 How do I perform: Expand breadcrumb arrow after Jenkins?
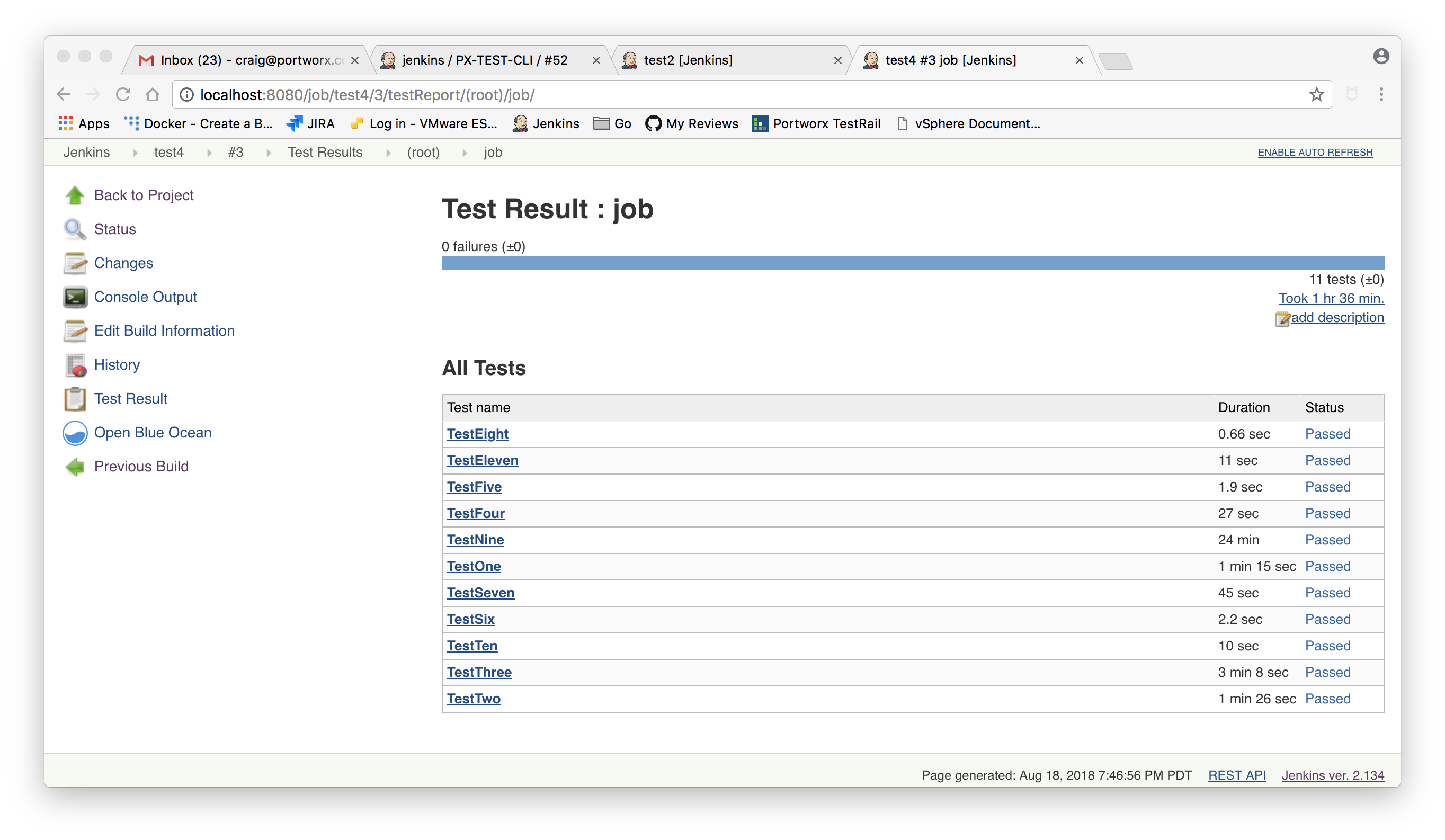click(x=135, y=153)
